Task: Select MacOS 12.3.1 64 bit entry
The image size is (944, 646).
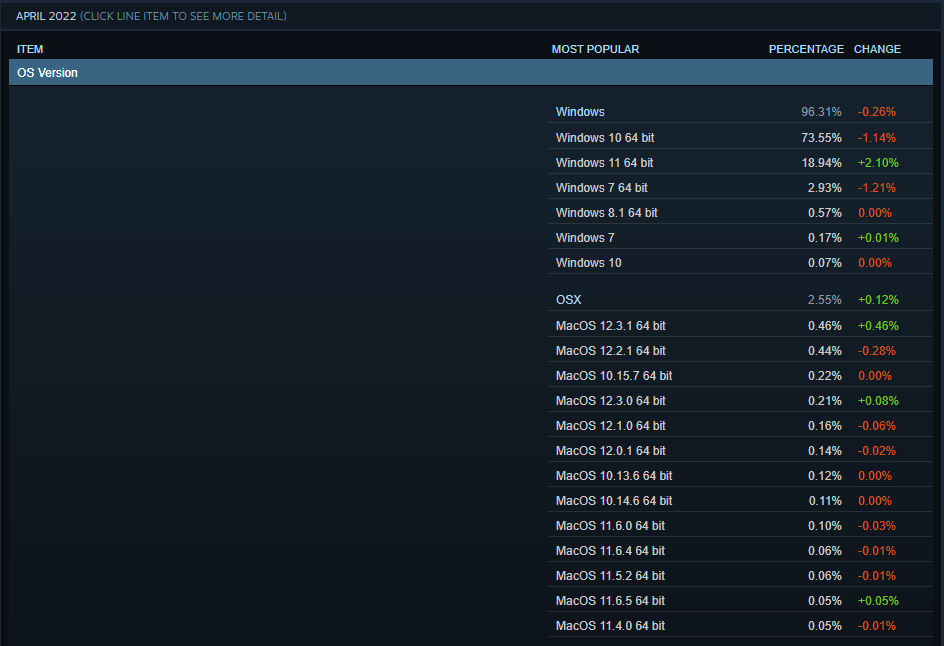Action: tap(740, 326)
